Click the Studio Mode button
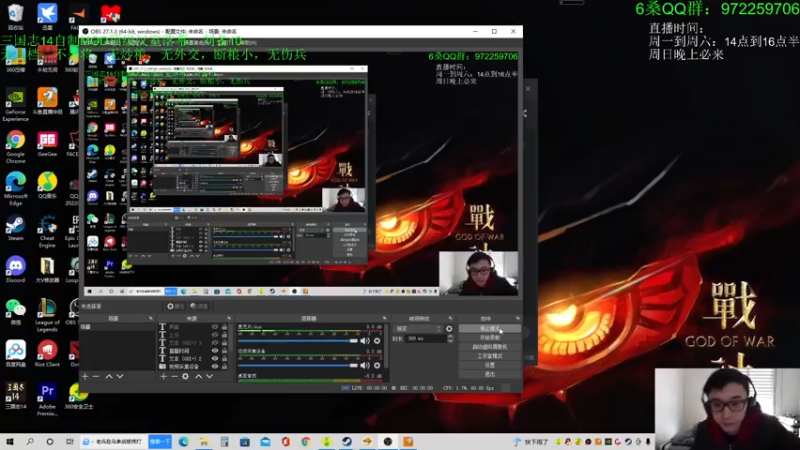 490,356
